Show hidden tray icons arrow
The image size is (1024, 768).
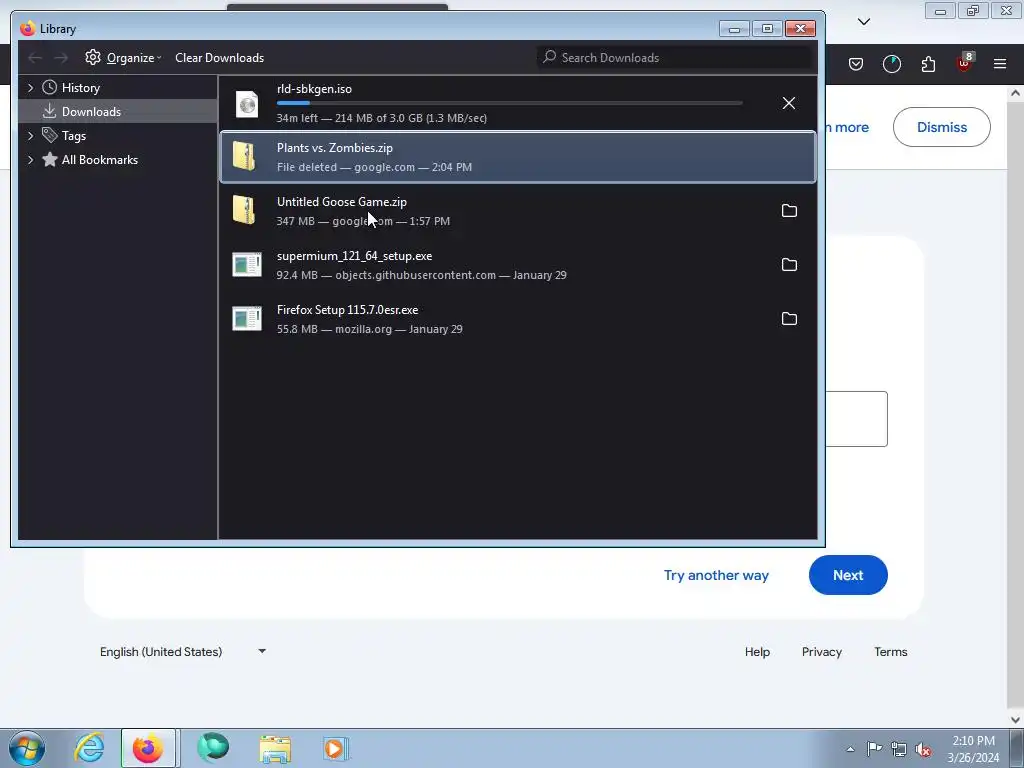point(850,749)
